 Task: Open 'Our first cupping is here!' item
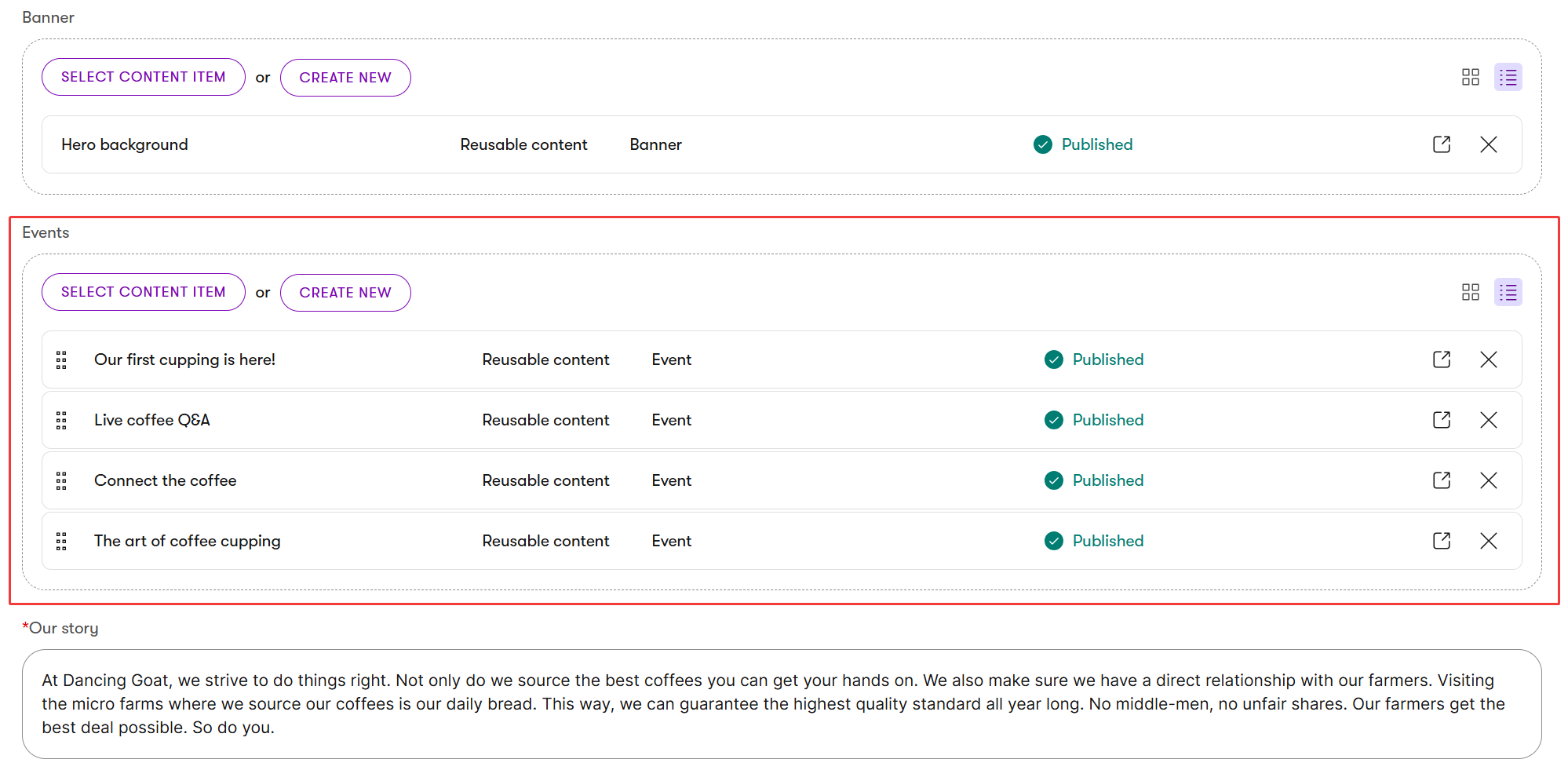pos(1441,359)
